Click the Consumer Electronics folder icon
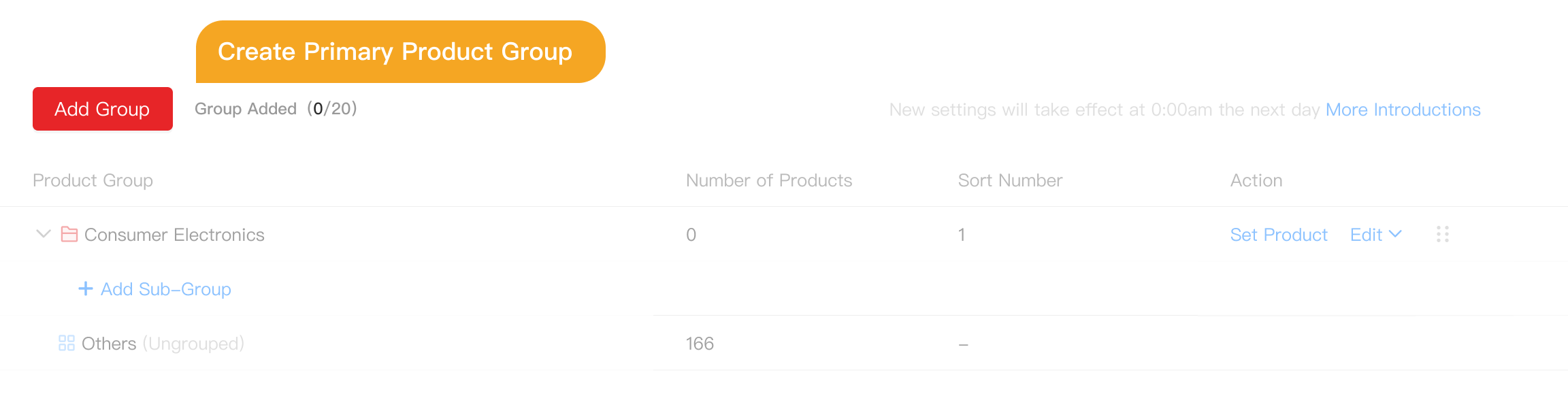The height and width of the screenshot is (400, 1568). (x=69, y=234)
